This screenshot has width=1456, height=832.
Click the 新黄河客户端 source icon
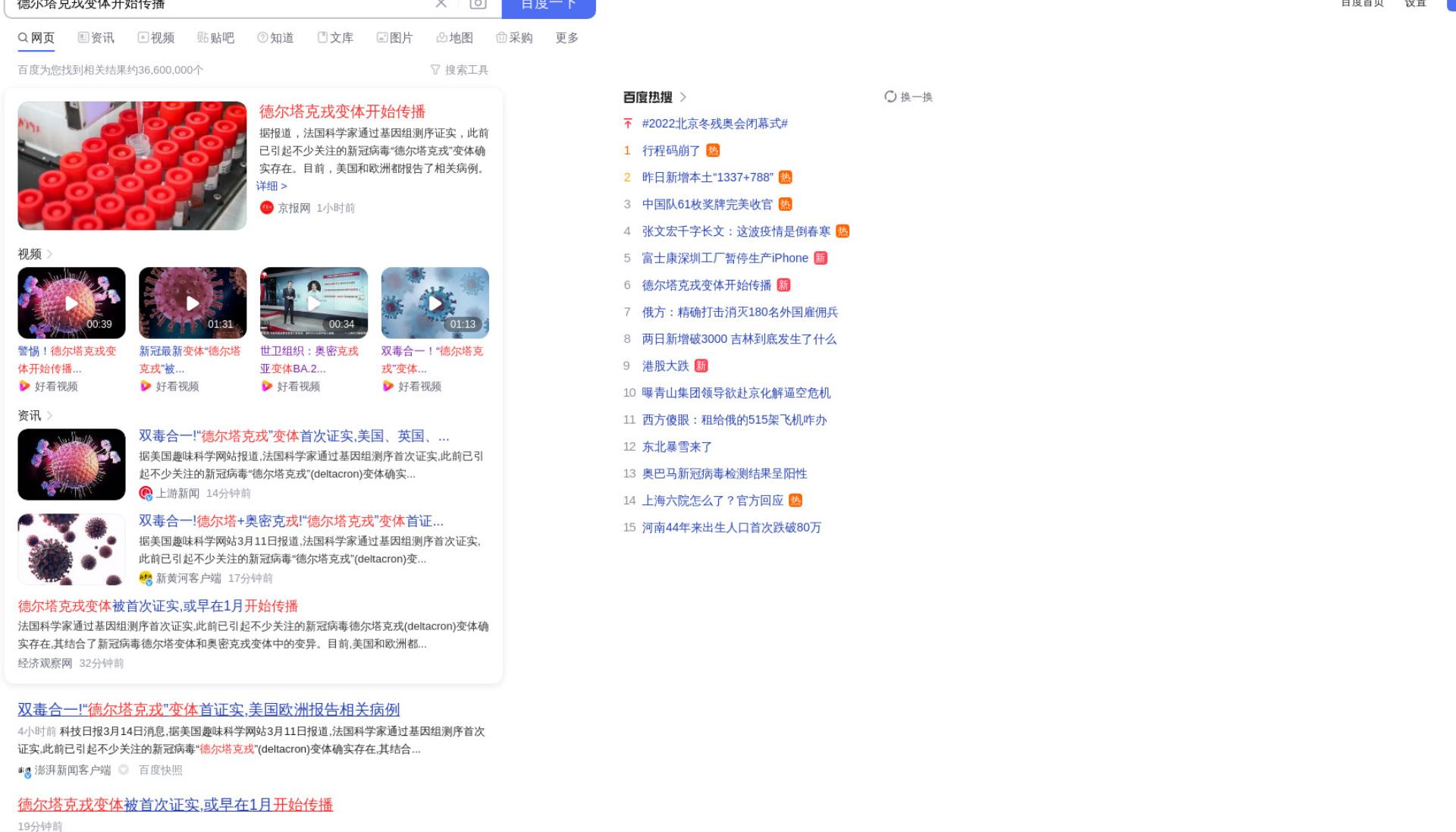(146, 578)
